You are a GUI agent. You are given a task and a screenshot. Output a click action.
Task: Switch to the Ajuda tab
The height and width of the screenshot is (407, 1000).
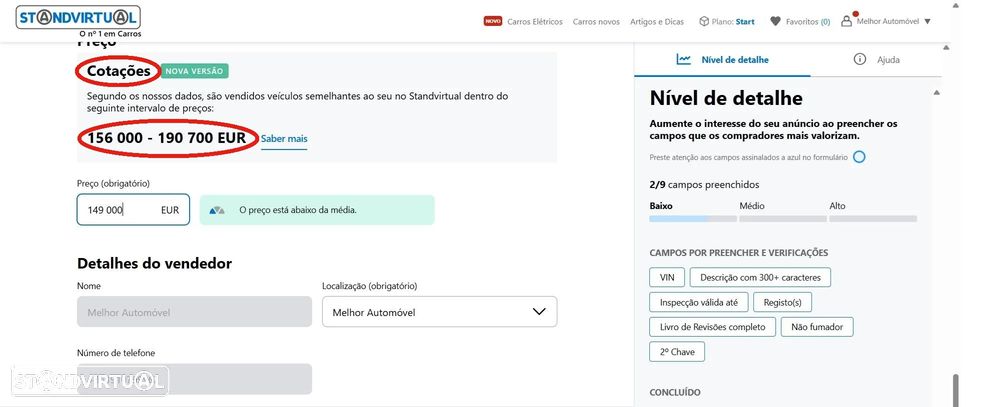coord(887,60)
